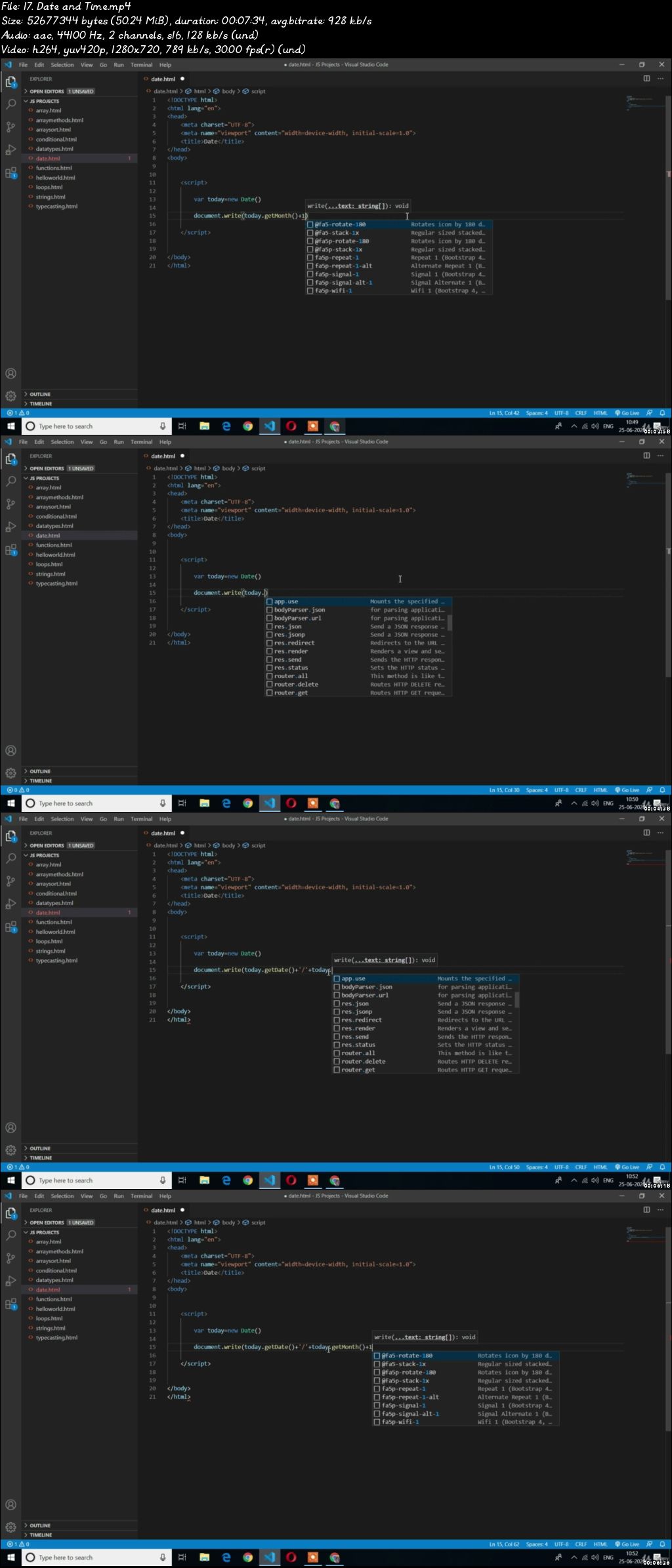Expand the OUTLINE section in the first frame
The image size is (672, 1568).
80,394
